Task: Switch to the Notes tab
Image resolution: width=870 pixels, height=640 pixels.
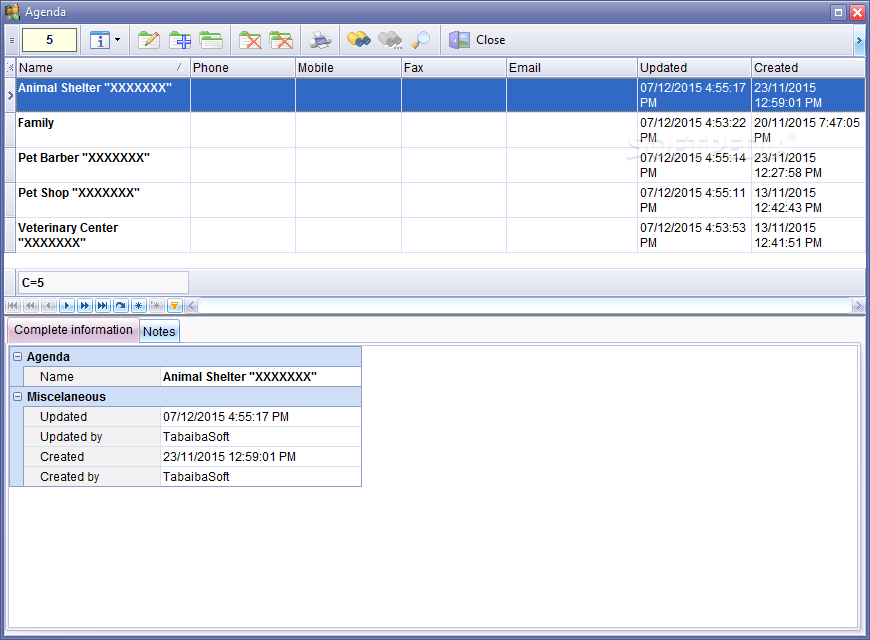Action: coord(159,331)
